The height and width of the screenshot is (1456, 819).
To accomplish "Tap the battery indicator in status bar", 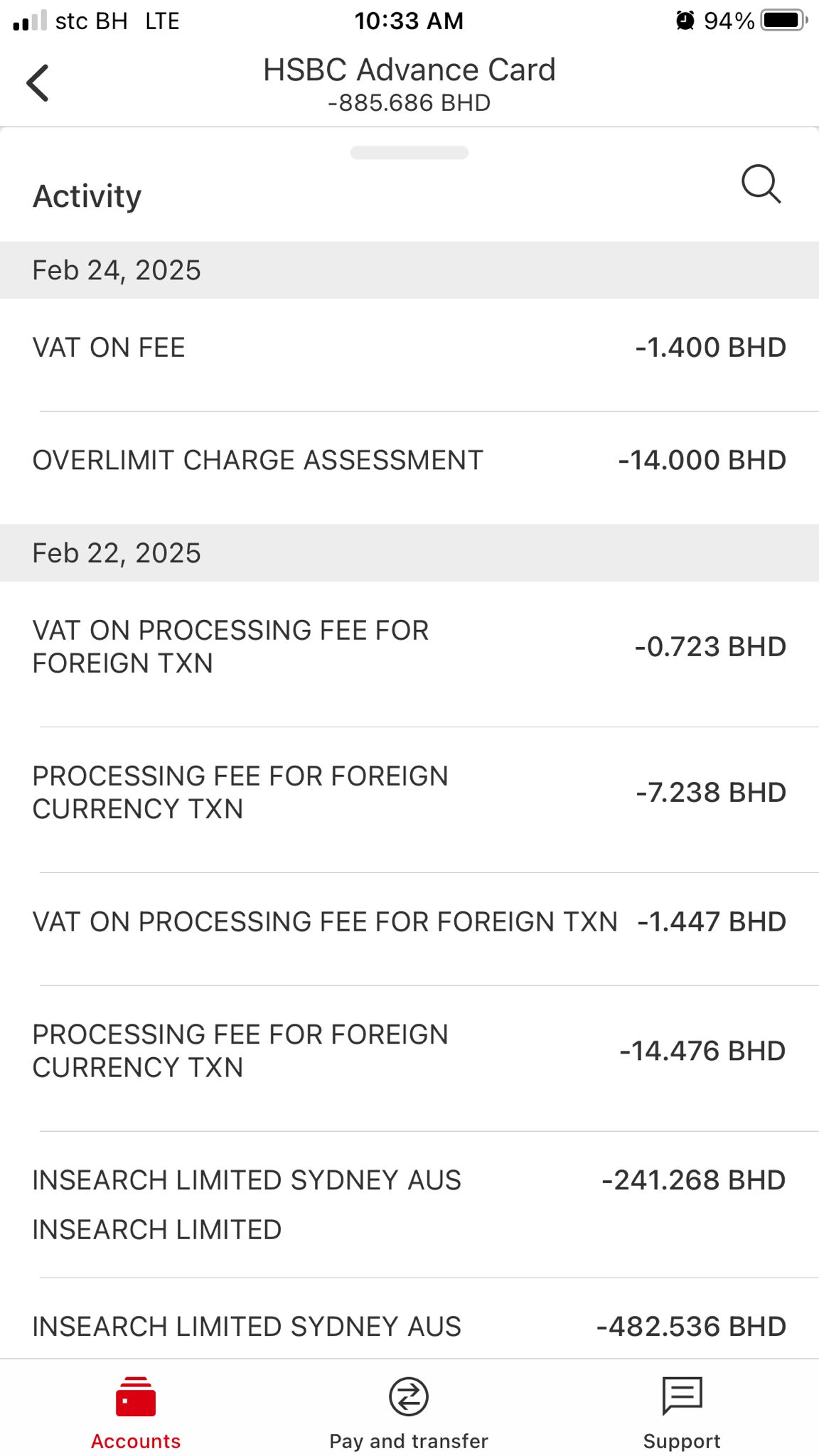I will 784,21.
